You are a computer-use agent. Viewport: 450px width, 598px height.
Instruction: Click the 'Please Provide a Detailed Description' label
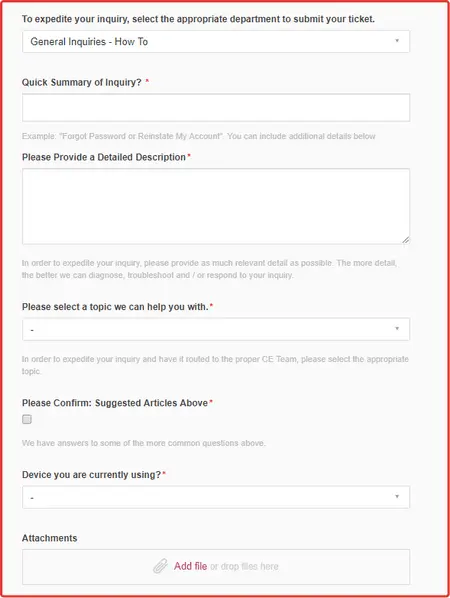(x=104, y=157)
